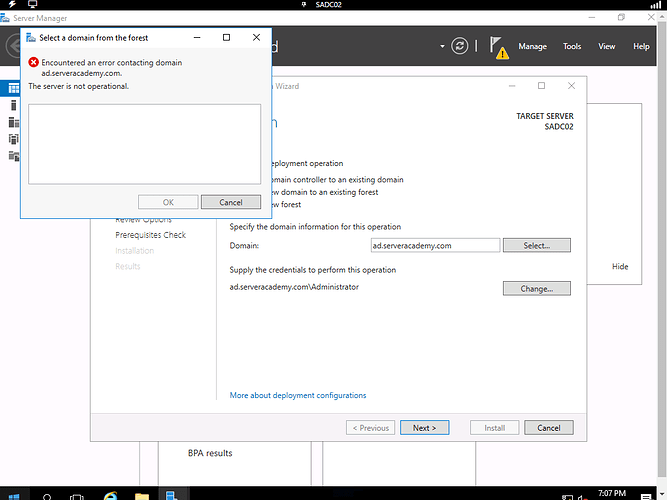The image size is (667, 500).
Task: Open Windows taskbar search magnifier
Action: pos(47,497)
